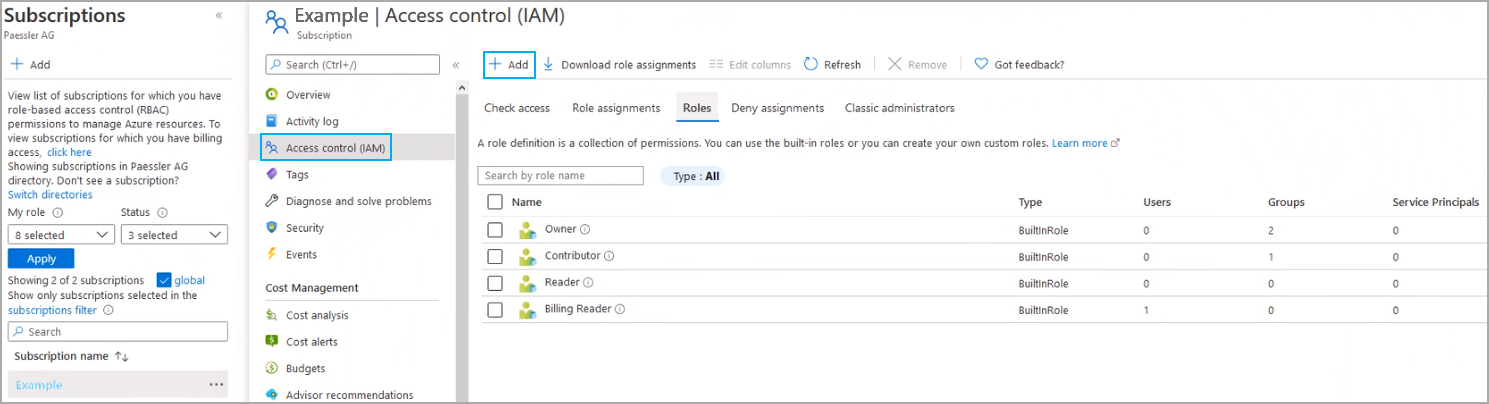1489x404 pixels.
Task: Collapse the Subscriptions panel with chevrons
Action: [x=219, y=16]
